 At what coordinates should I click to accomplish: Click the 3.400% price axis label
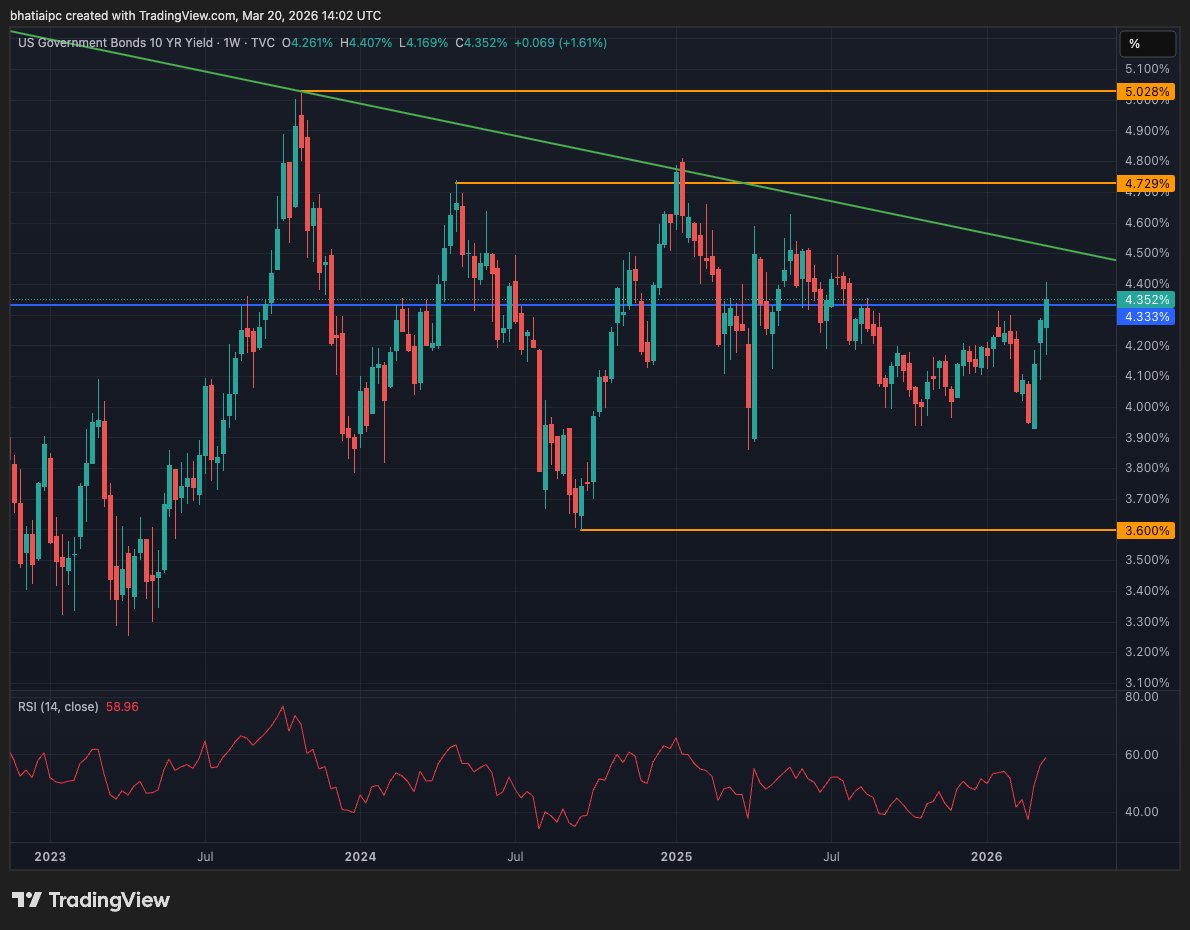pos(1147,591)
